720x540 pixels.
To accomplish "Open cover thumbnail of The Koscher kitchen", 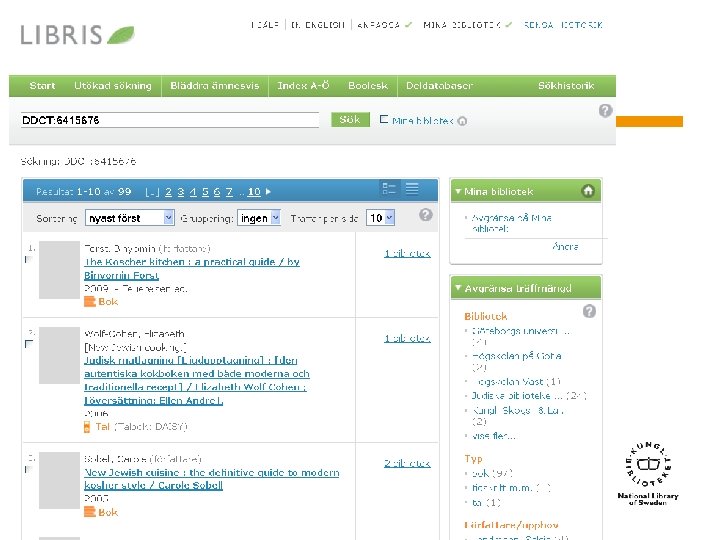I will [59, 270].
